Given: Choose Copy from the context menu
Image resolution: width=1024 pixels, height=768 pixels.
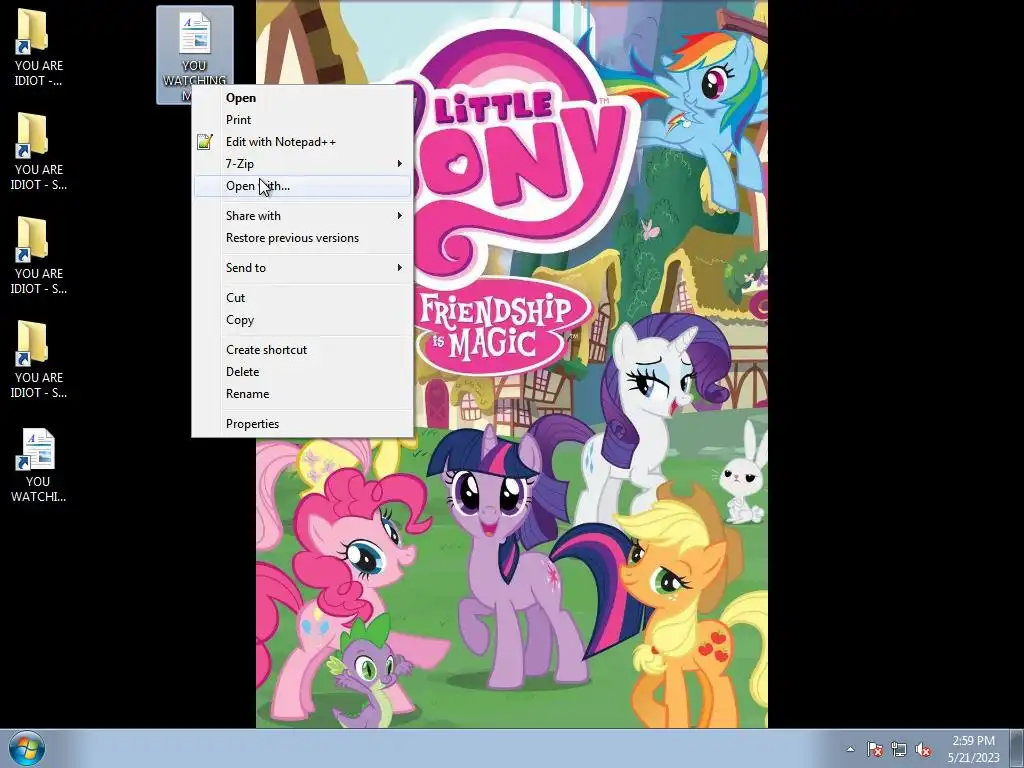Looking at the screenshot, I should pyautogui.click(x=302, y=320).
